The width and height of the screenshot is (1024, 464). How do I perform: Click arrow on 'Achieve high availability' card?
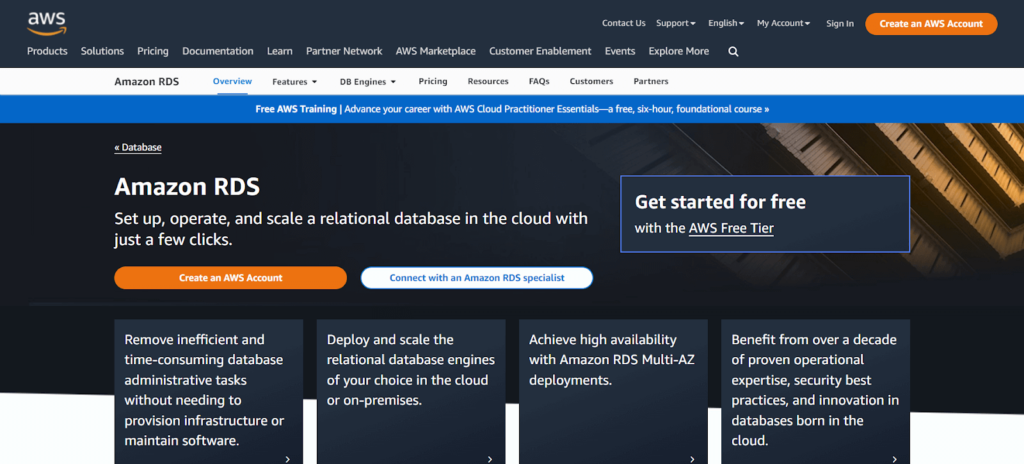[x=692, y=458]
